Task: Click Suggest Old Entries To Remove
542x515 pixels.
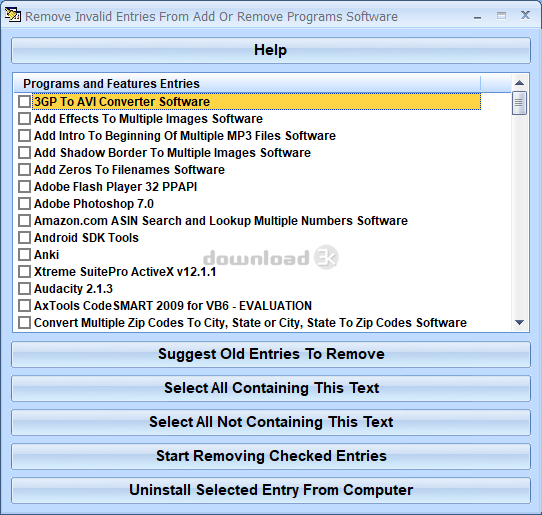Action: 271,354
